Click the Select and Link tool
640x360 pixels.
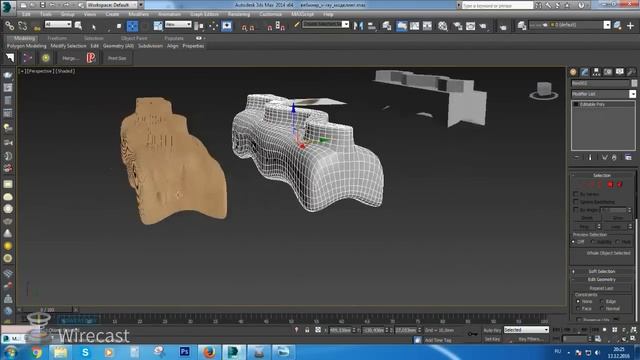(9, 26)
